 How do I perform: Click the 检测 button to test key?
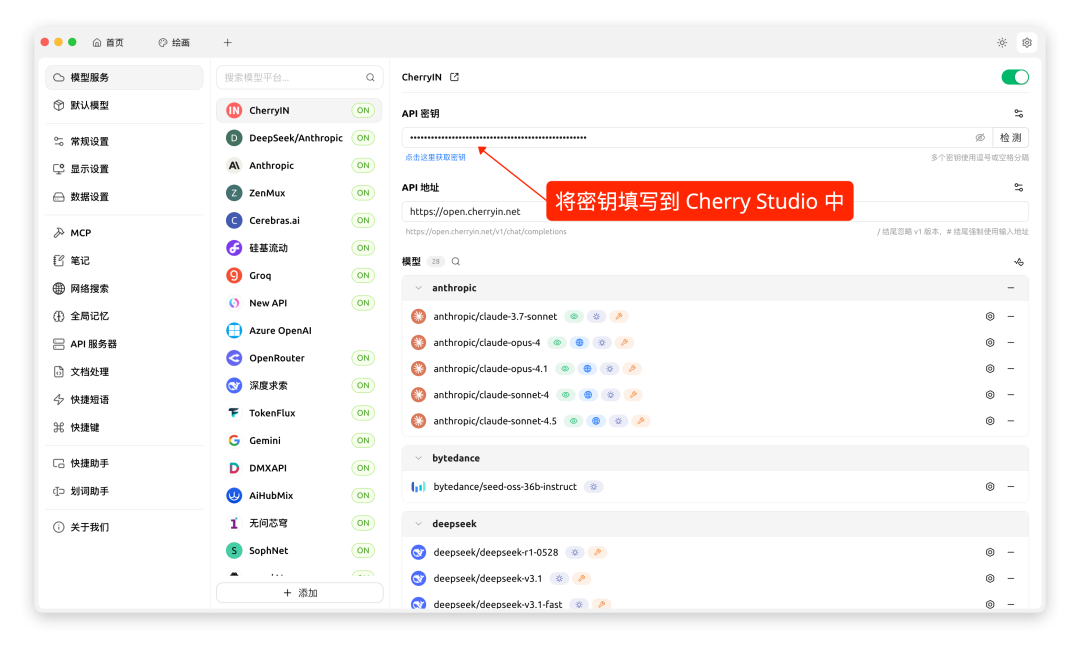click(1010, 138)
